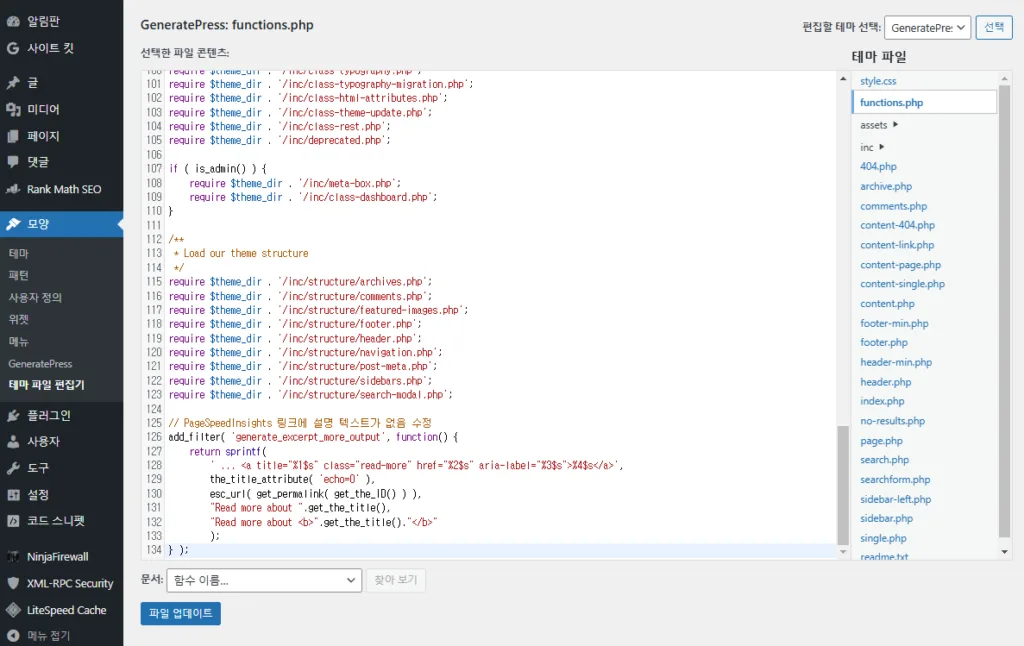The height and width of the screenshot is (646, 1024).
Task: Click the 파일 업데이트 button
Action: 180,613
